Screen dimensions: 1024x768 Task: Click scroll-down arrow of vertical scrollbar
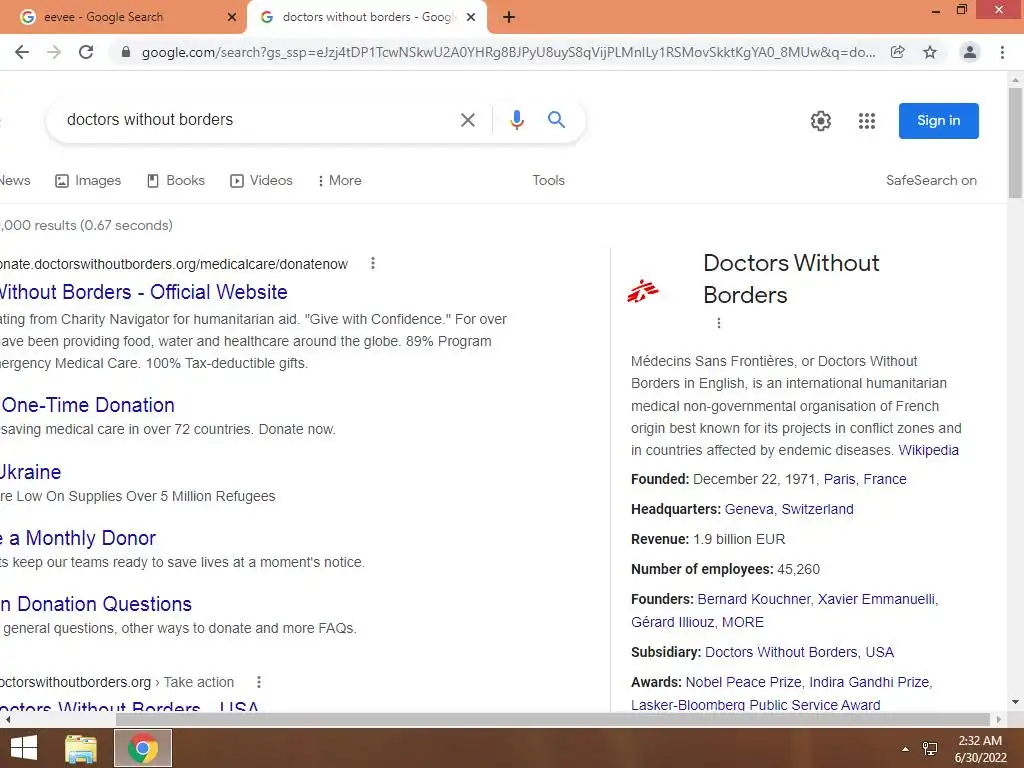tap(1015, 702)
